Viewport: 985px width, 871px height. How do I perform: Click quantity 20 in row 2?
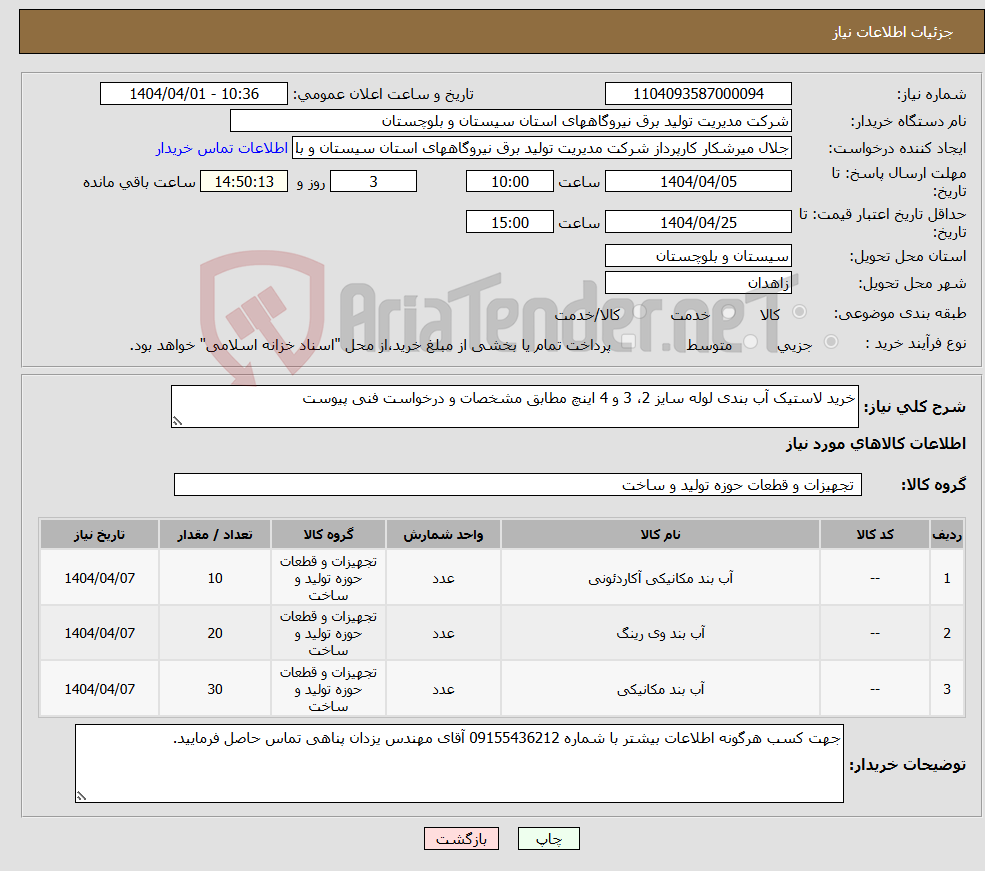[x=215, y=634]
